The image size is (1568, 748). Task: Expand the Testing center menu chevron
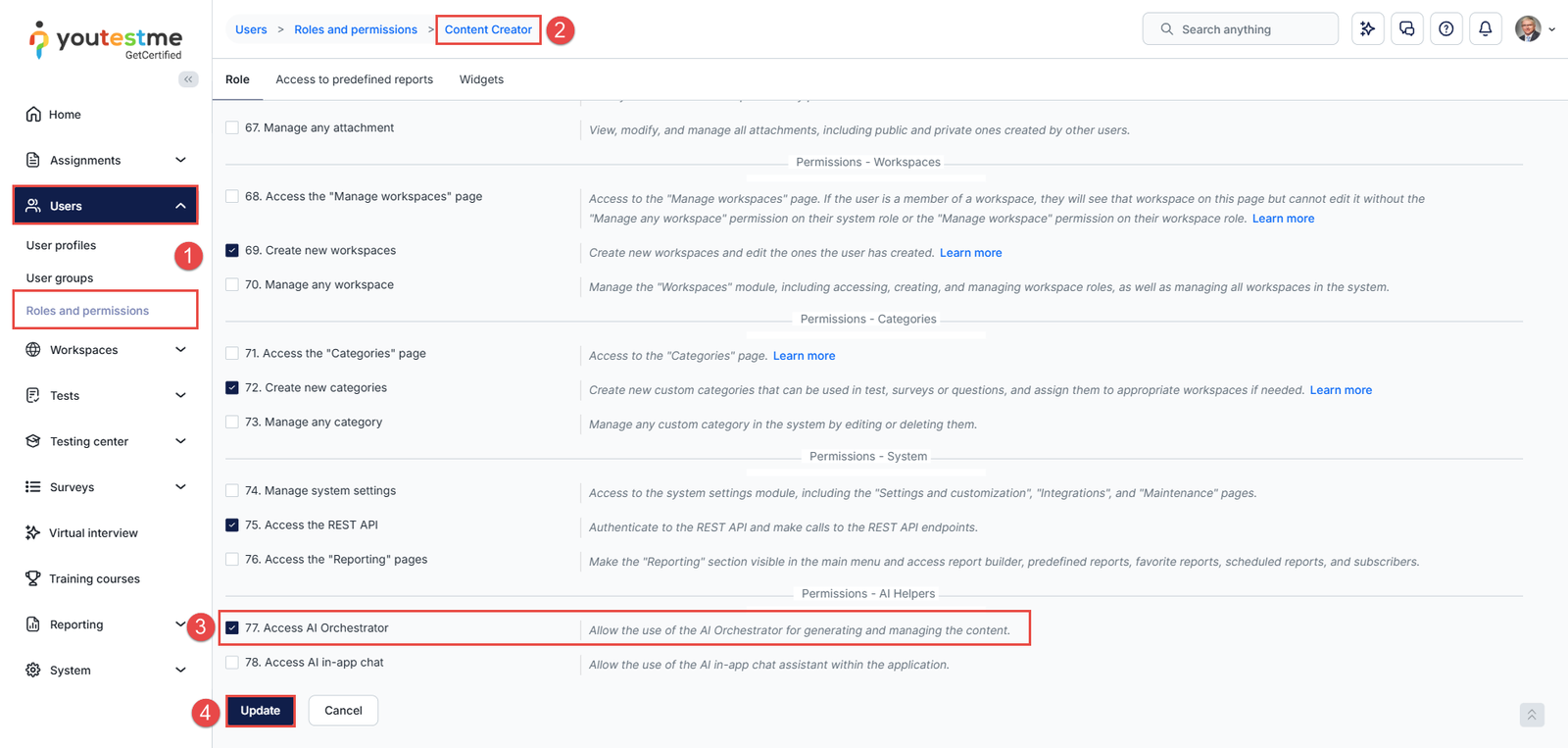coord(180,441)
